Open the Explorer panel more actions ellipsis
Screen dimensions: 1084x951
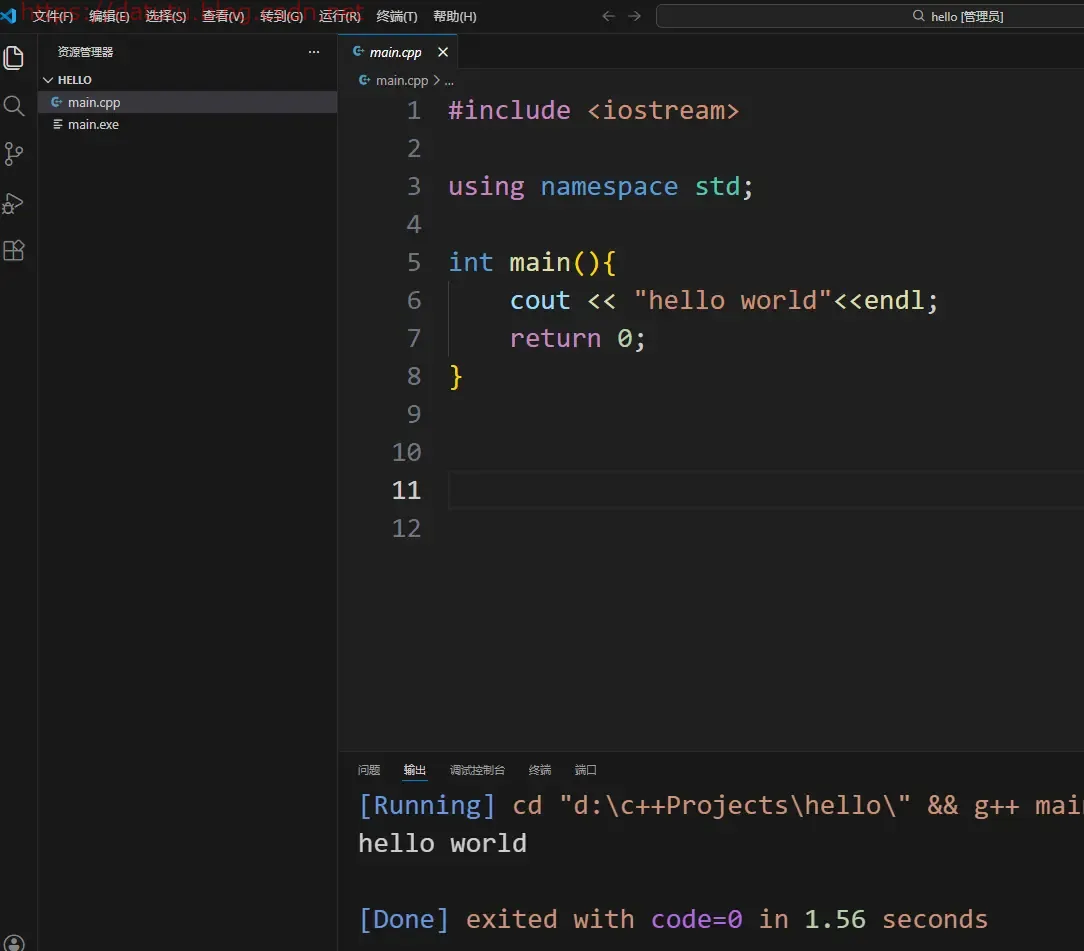pos(314,52)
